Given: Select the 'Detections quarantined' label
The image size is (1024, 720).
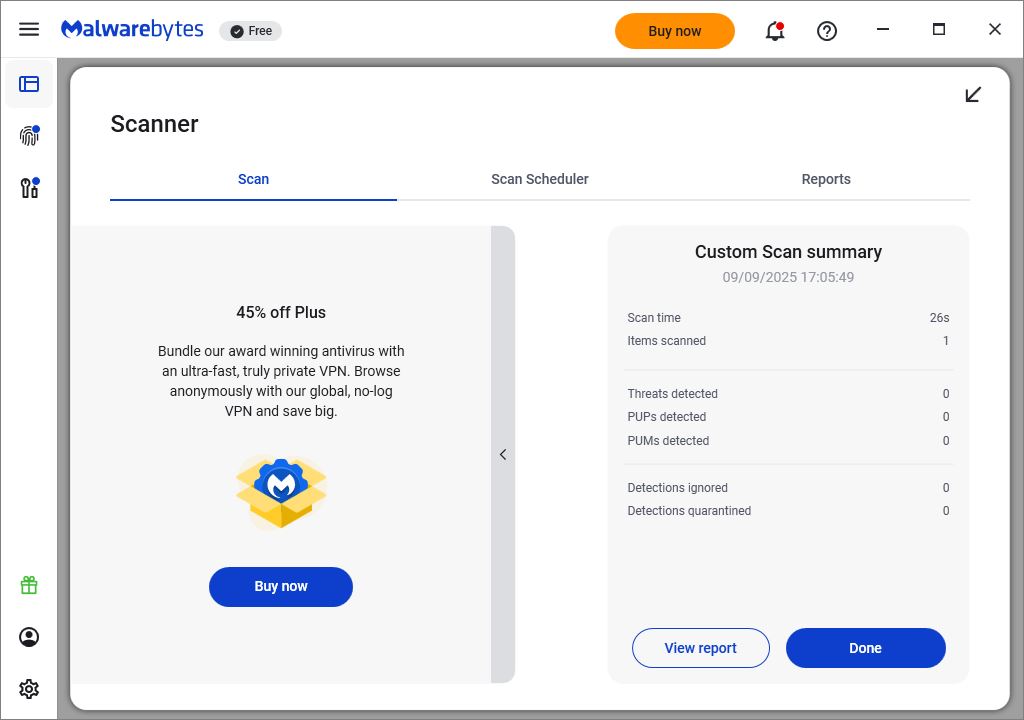Looking at the screenshot, I should [x=689, y=511].
